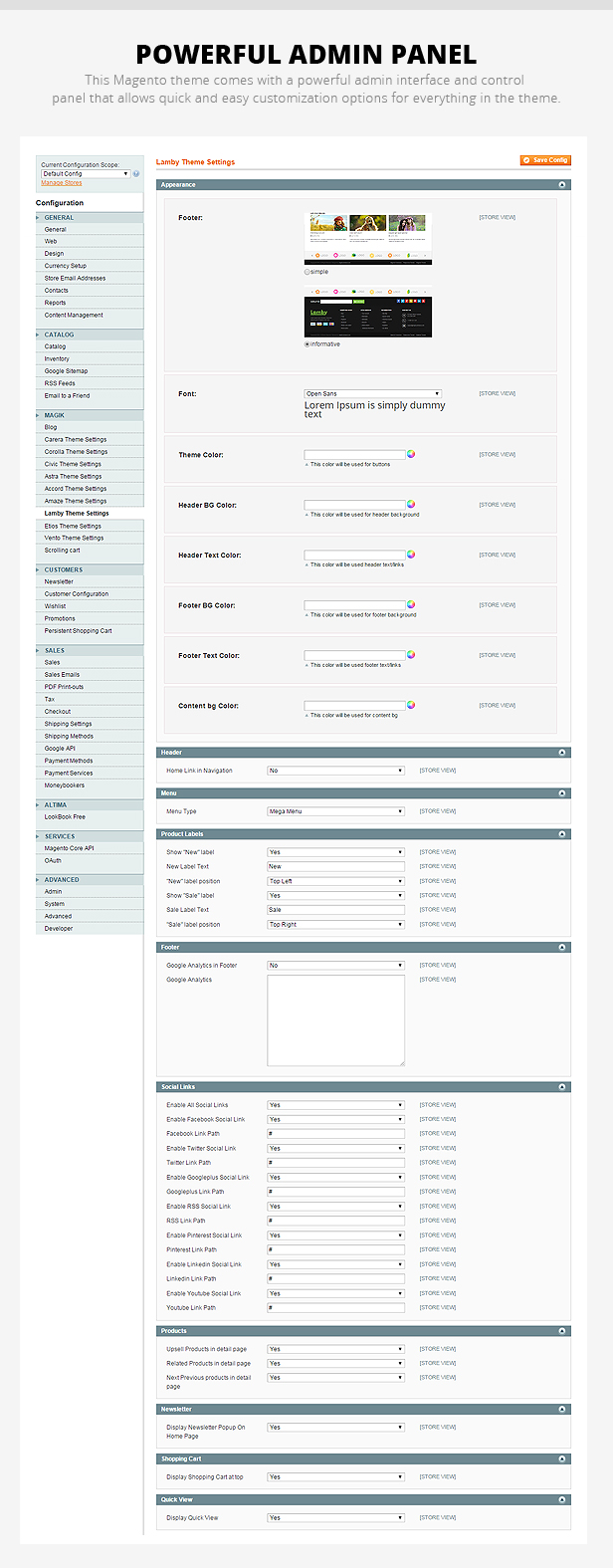Open the Current Configuration Scope dropdown
The width and height of the screenshot is (613, 1568).
click(86, 174)
